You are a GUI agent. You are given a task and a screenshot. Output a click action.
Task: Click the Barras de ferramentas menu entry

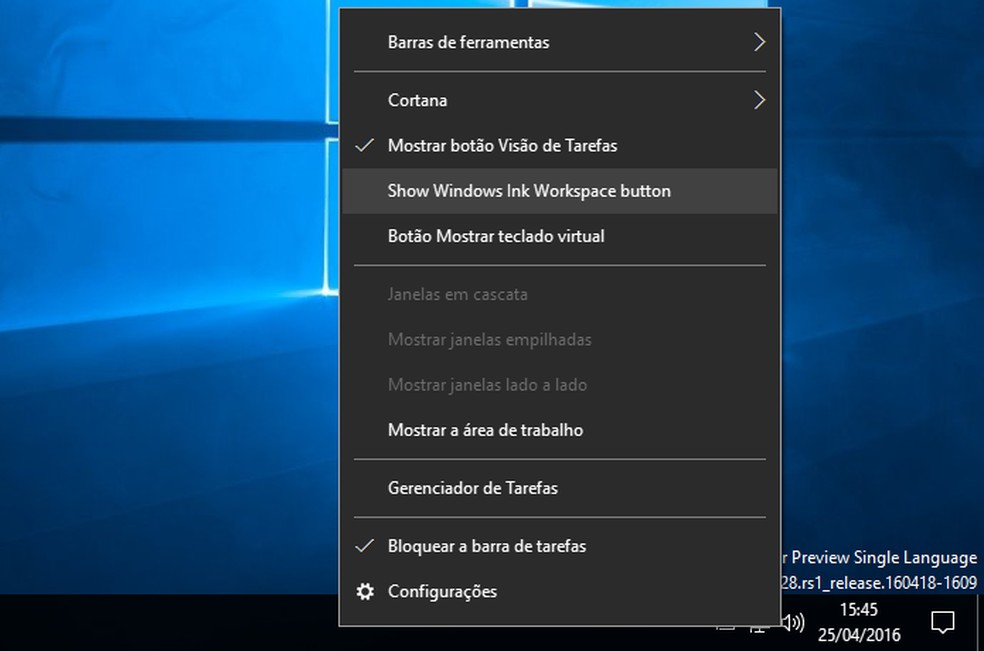[x=468, y=43]
